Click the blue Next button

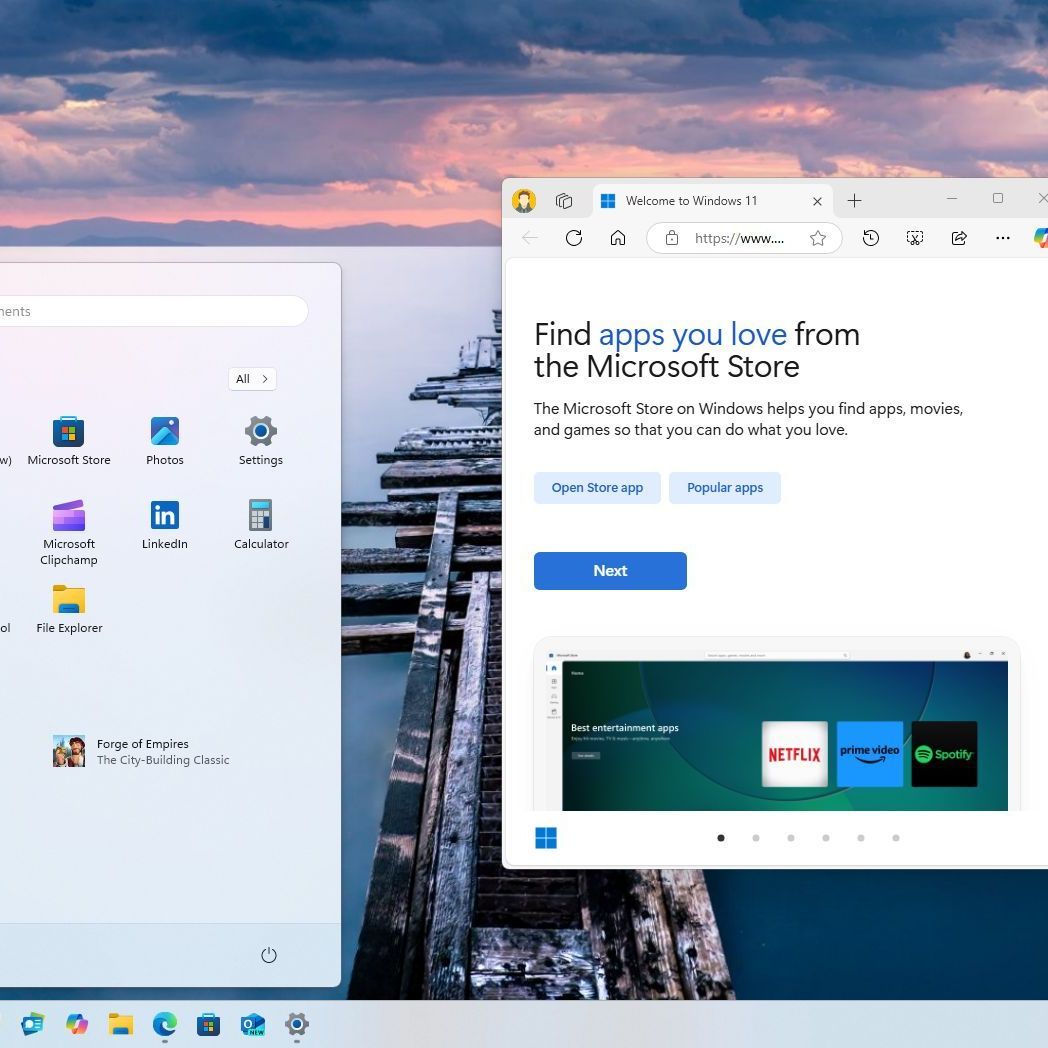pyautogui.click(x=610, y=571)
